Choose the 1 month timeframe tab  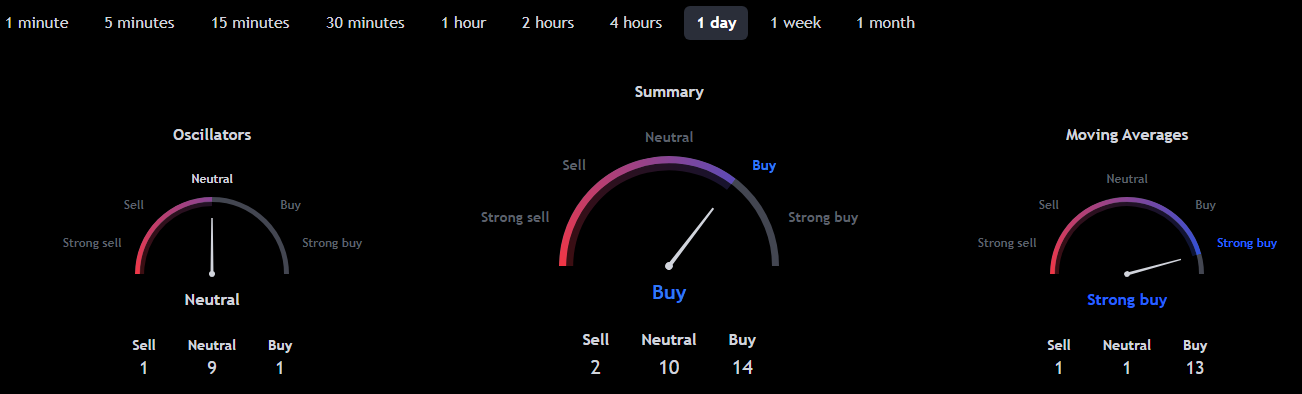point(885,23)
